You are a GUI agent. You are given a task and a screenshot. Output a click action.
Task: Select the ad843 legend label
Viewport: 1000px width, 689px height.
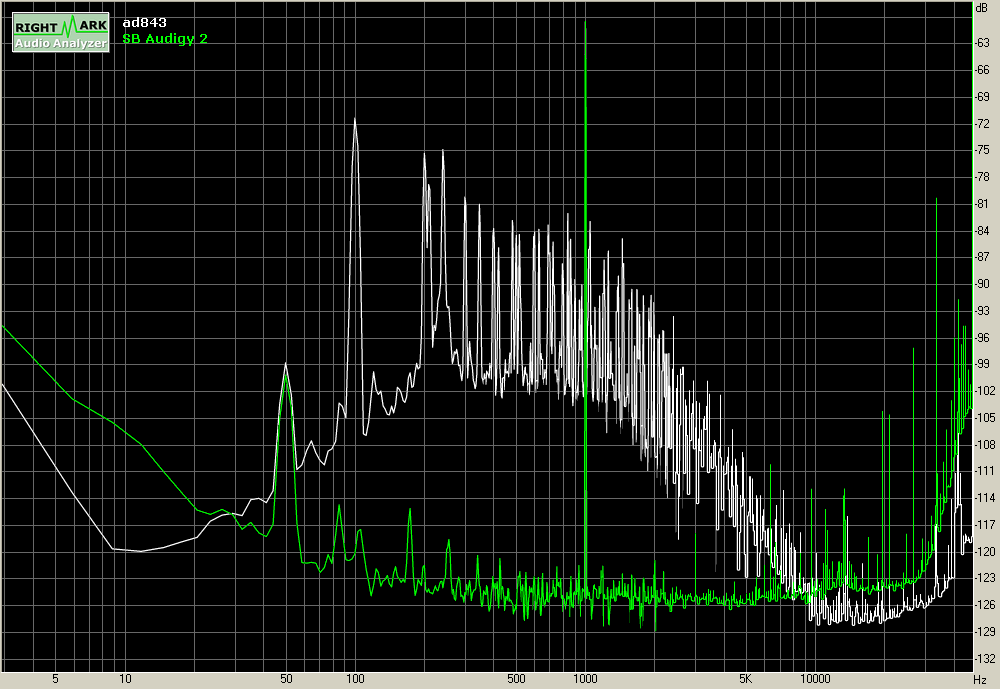(x=144, y=22)
